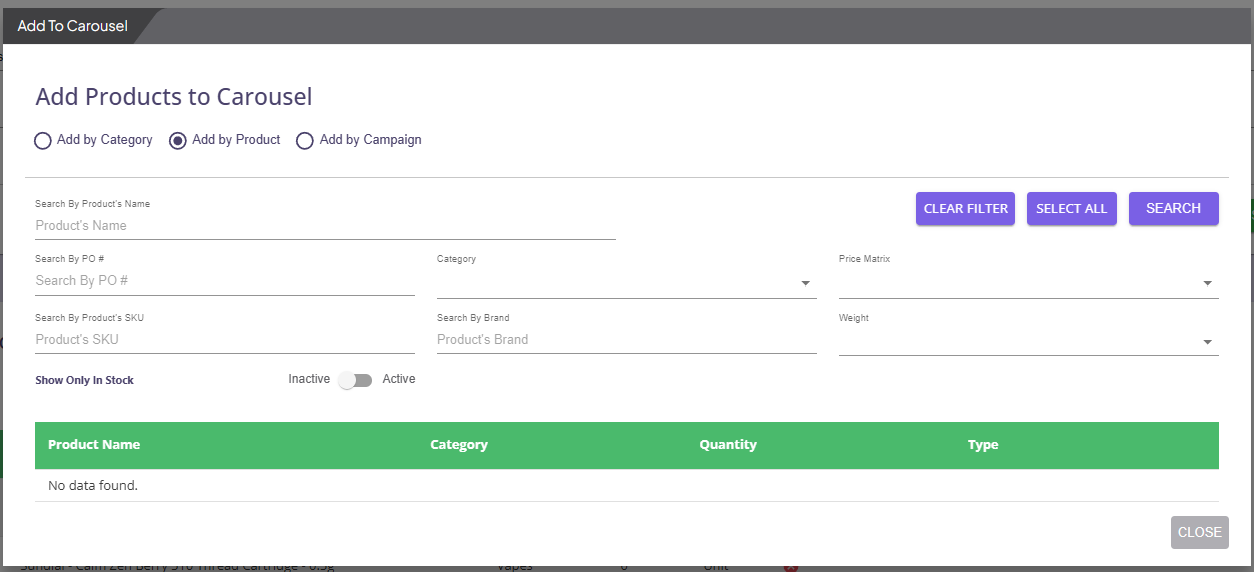Image resolution: width=1254 pixels, height=572 pixels.
Task: Click the Category column header in the table
Action: pos(459,445)
